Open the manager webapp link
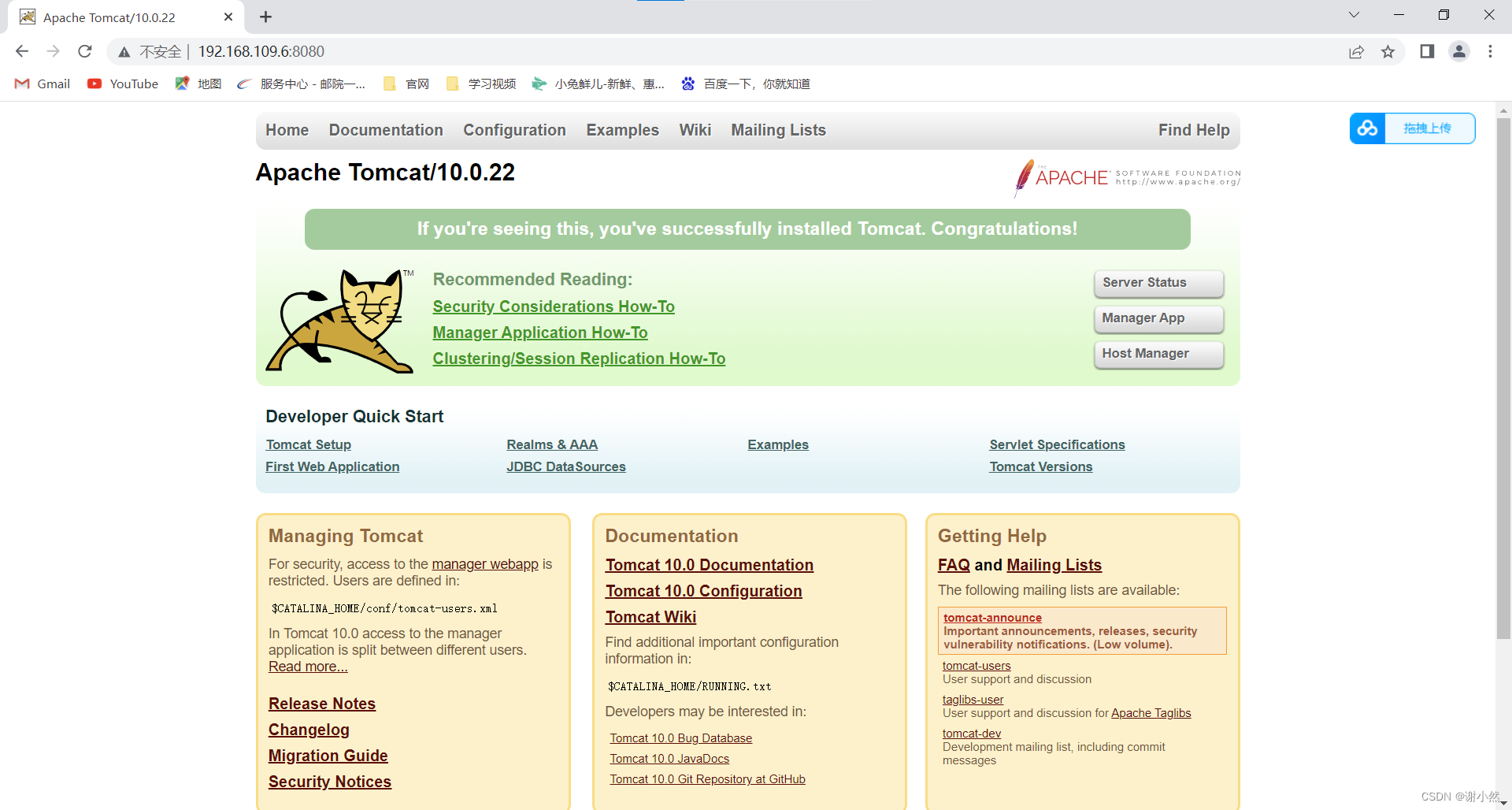Image resolution: width=1512 pixels, height=810 pixels. (485, 564)
